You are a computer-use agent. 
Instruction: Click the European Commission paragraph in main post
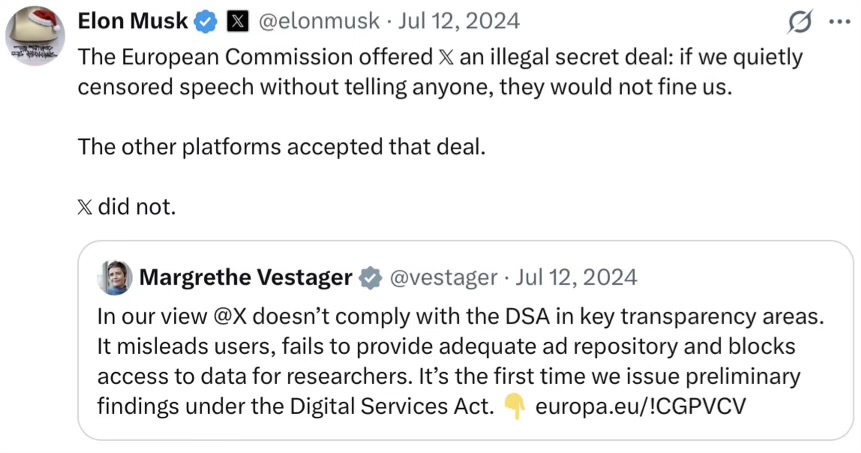[x=440, y=72]
